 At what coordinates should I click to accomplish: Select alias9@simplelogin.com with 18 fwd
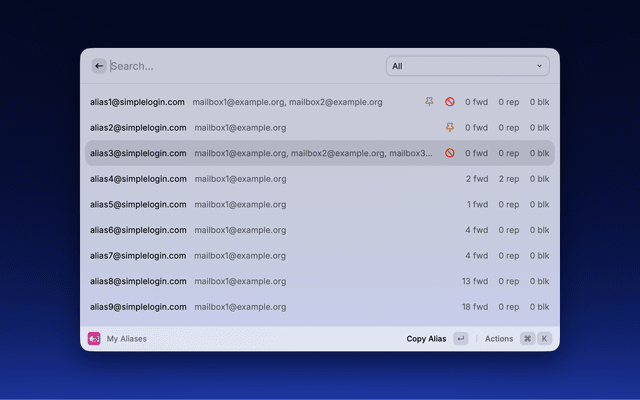pos(138,307)
